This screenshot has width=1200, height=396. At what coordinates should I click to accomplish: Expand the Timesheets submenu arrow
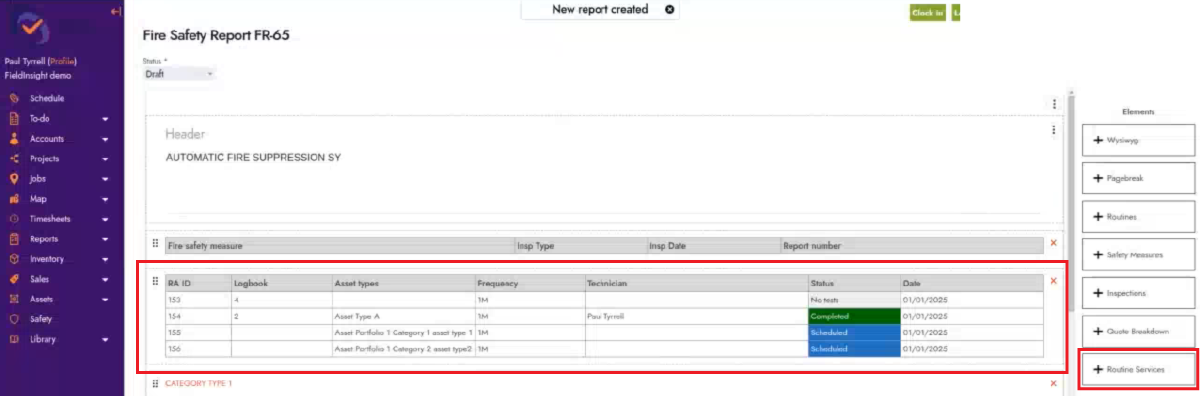[x=105, y=219]
